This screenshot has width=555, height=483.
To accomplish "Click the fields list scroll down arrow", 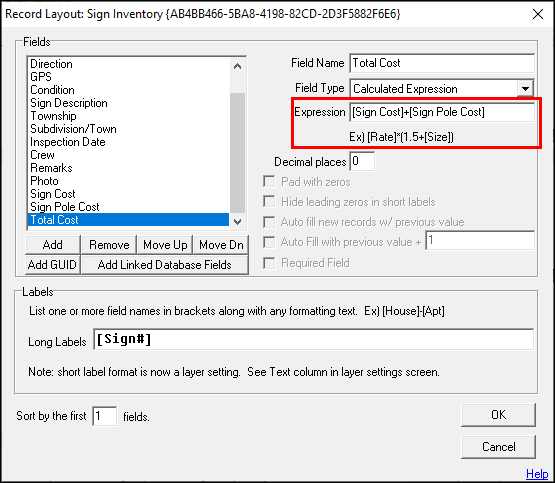I will pyautogui.click(x=238, y=222).
